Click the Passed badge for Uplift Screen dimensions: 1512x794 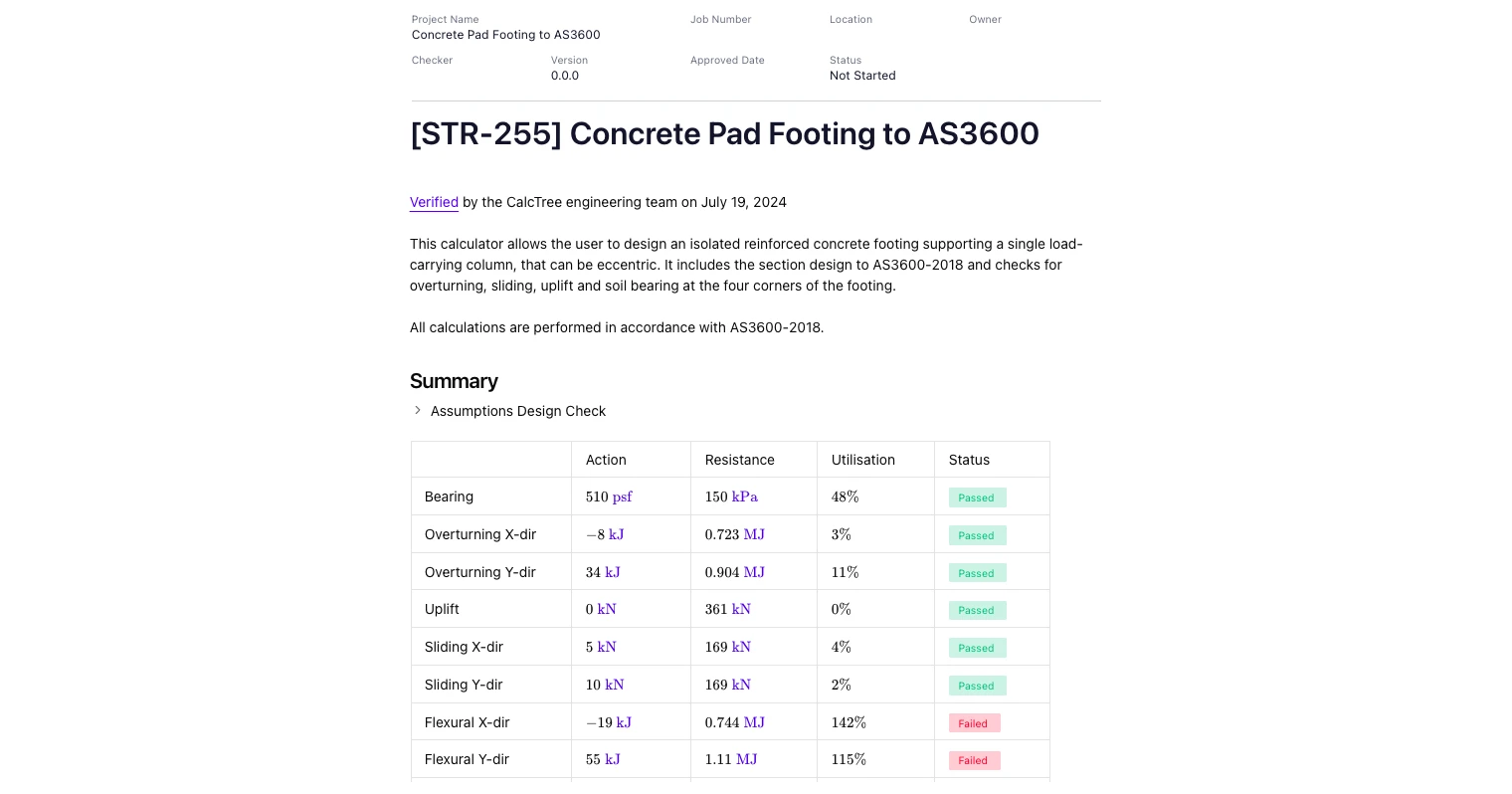pyautogui.click(x=976, y=610)
